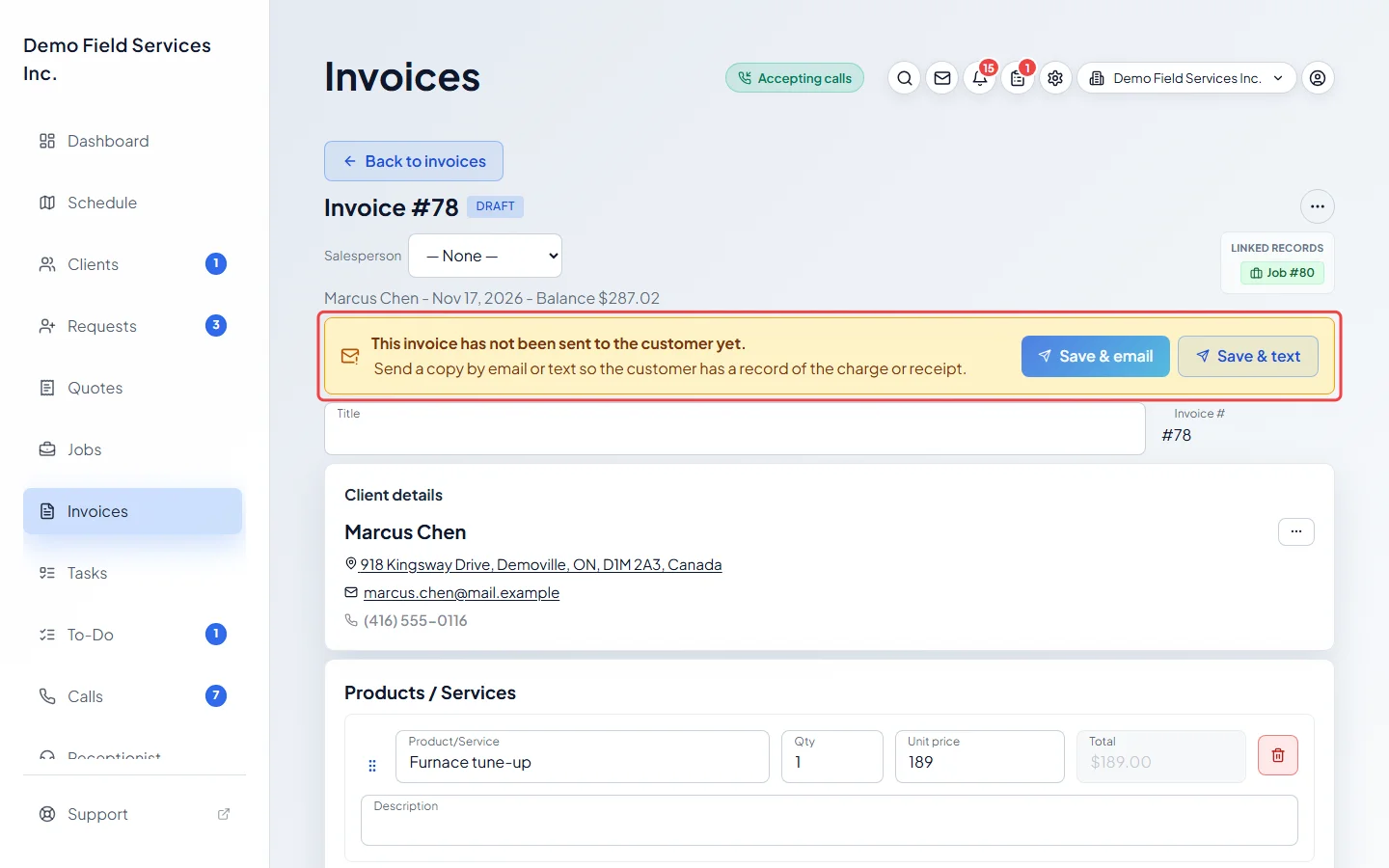Open the invoice more options ellipsis
The height and width of the screenshot is (868, 1389).
[x=1318, y=206]
